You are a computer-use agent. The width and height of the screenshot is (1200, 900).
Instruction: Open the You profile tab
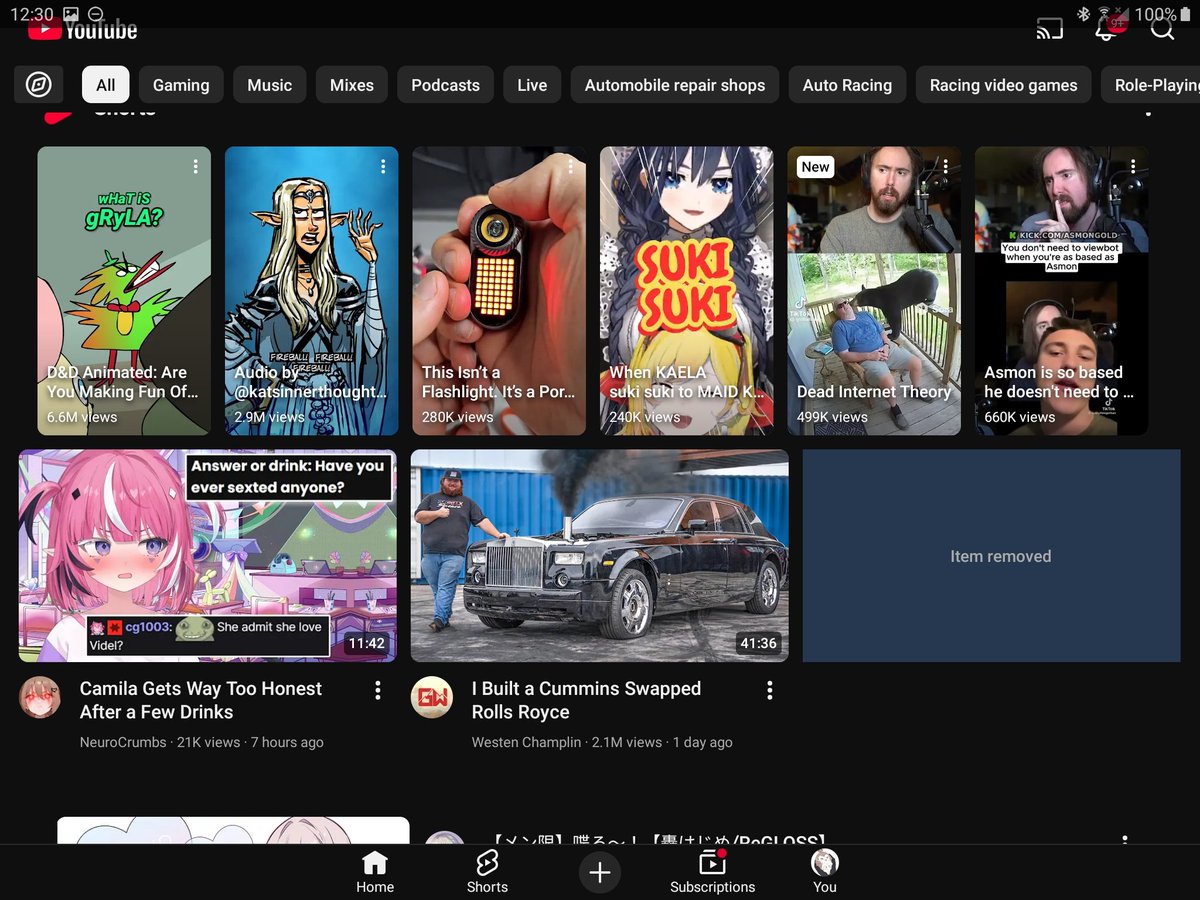click(825, 872)
